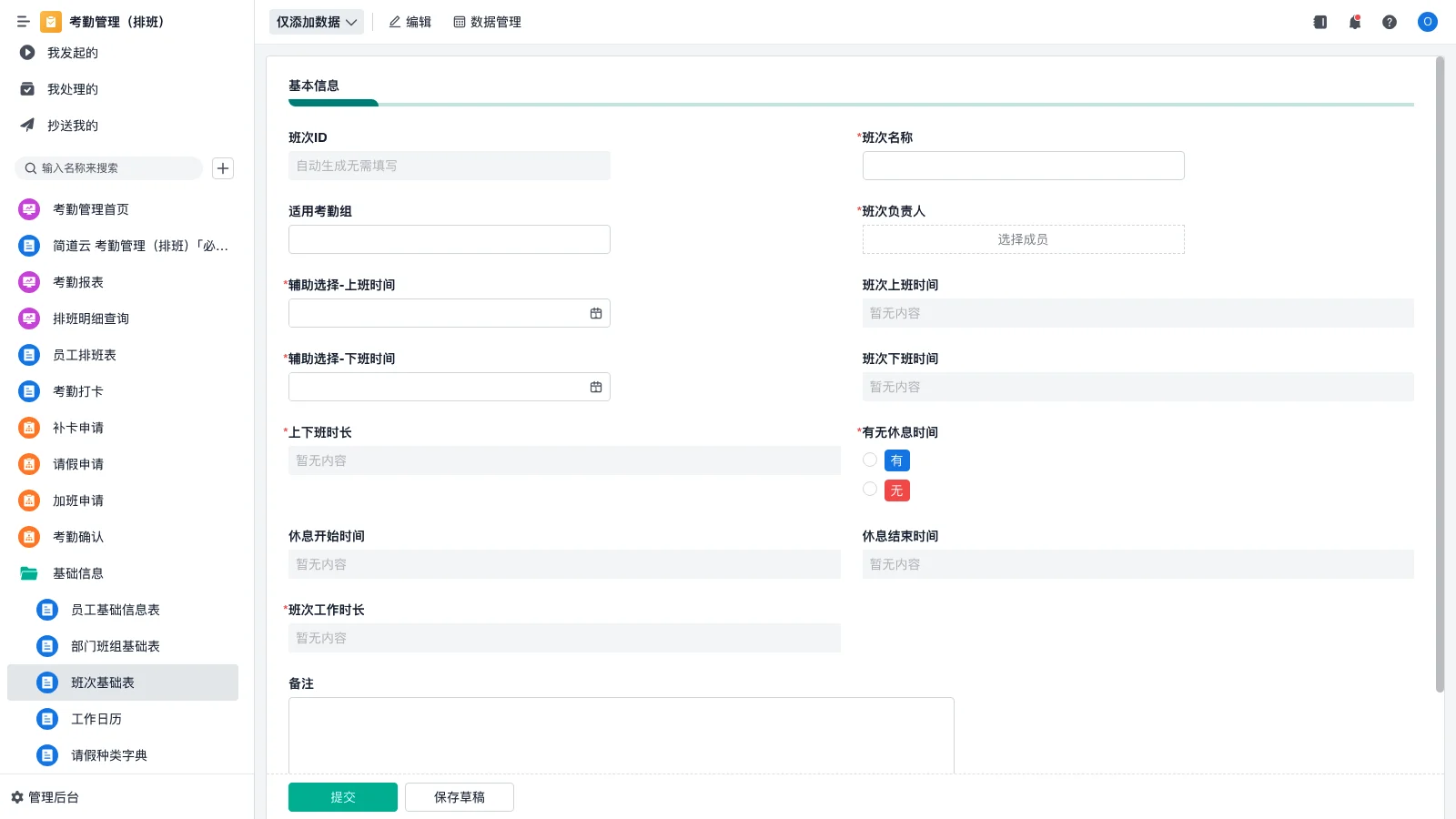Click the user avatar icon
The image size is (1456, 819).
tap(1427, 22)
